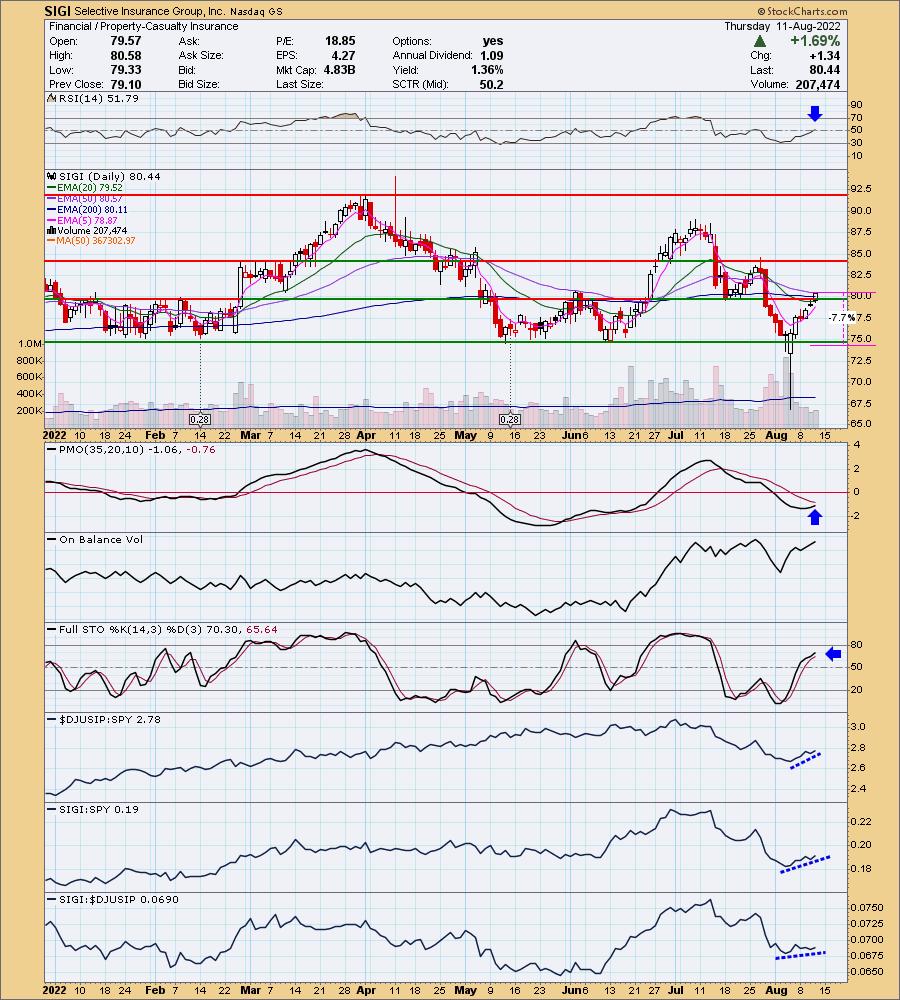Image resolution: width=900 pixels, height=1000 pixels.
Task: Click the EMA(50) 80.57 legend entry
Action: (85, 199)
